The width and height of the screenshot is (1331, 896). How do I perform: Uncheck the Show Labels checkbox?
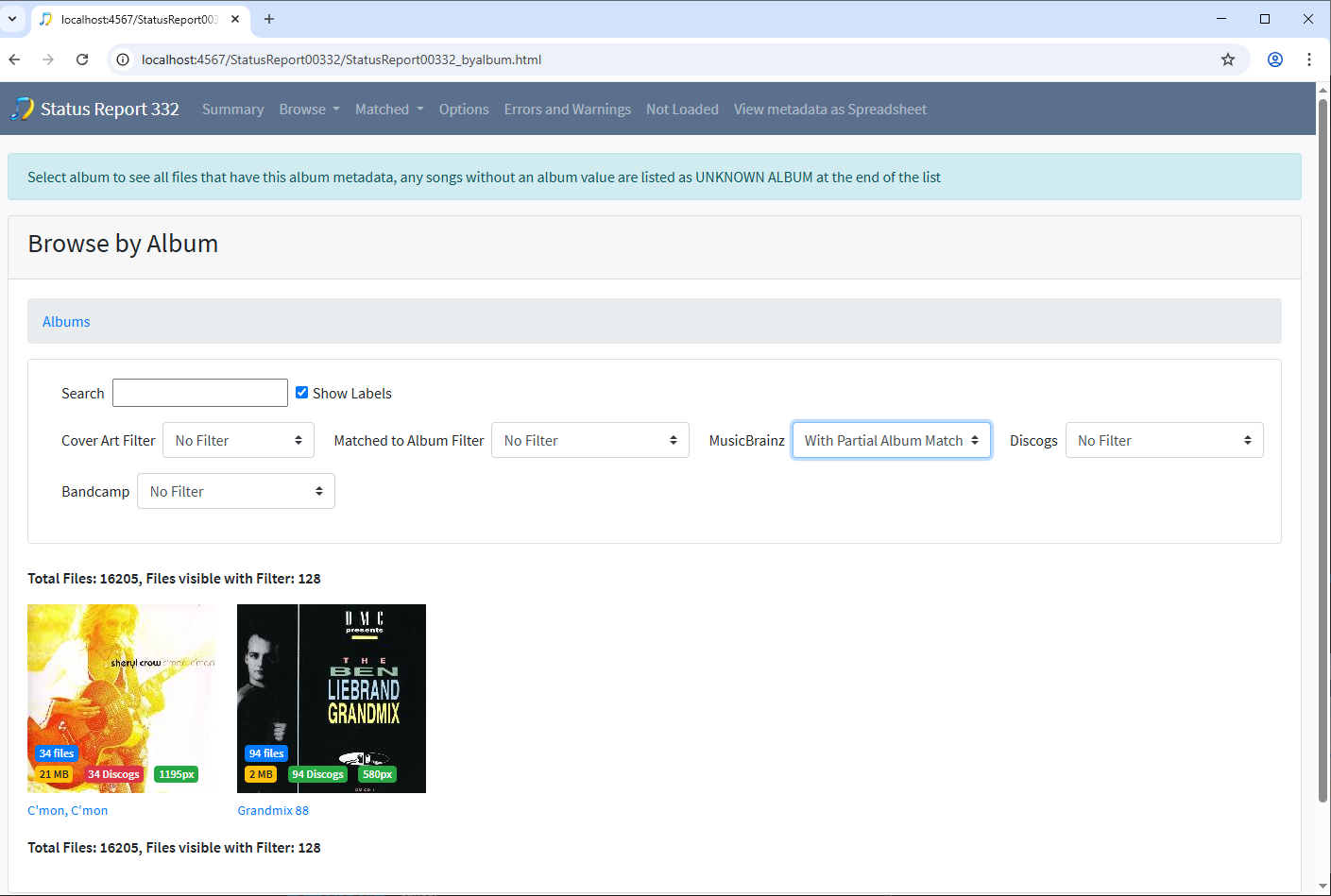pos(302,393)
